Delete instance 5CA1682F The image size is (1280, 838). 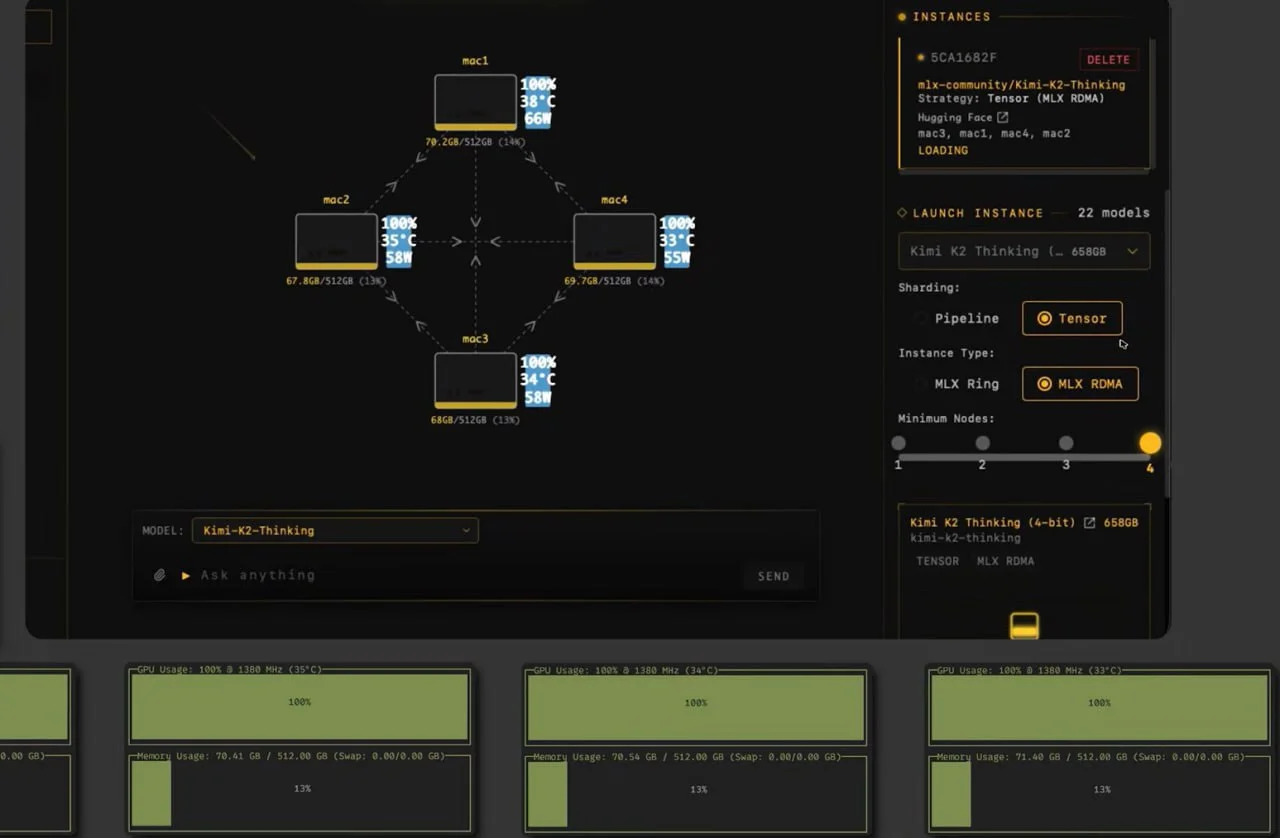click(1108, 60)
